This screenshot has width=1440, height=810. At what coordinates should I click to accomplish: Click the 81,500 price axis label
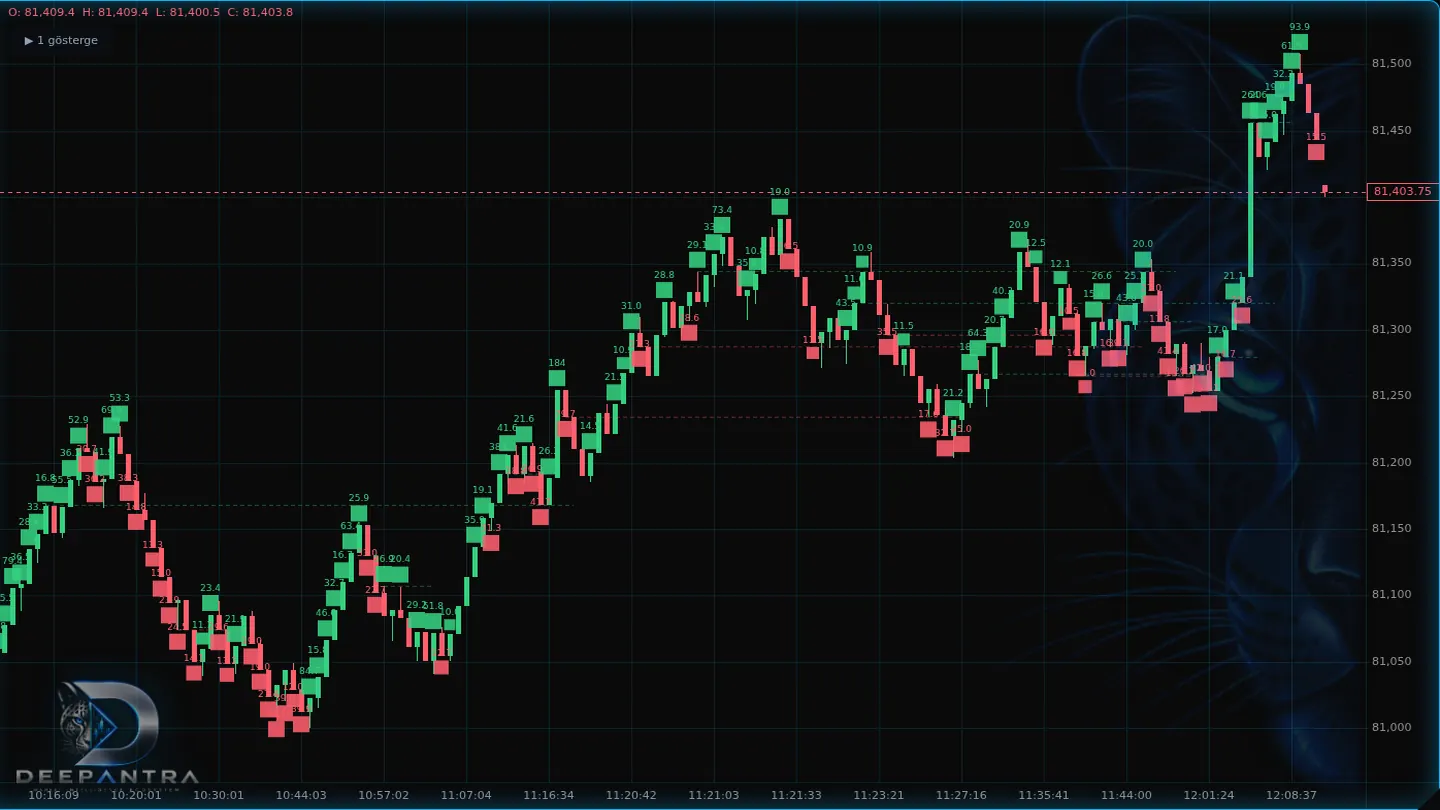click(x=1391, y=63)
